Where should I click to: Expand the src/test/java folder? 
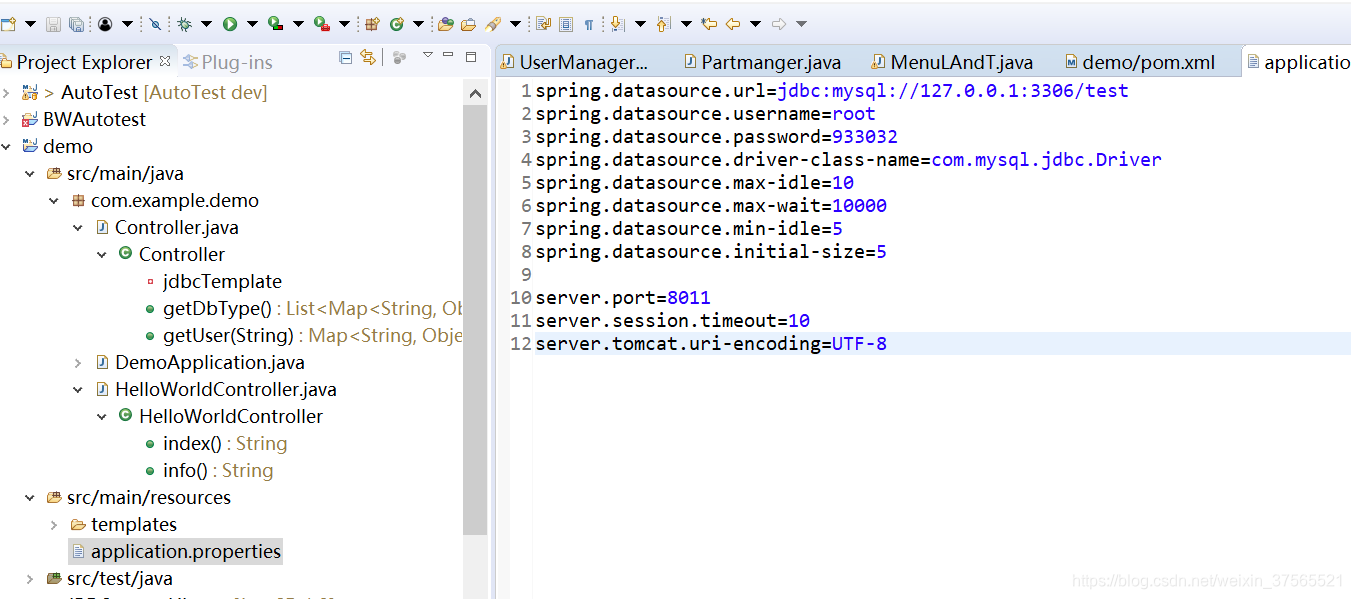30,578
